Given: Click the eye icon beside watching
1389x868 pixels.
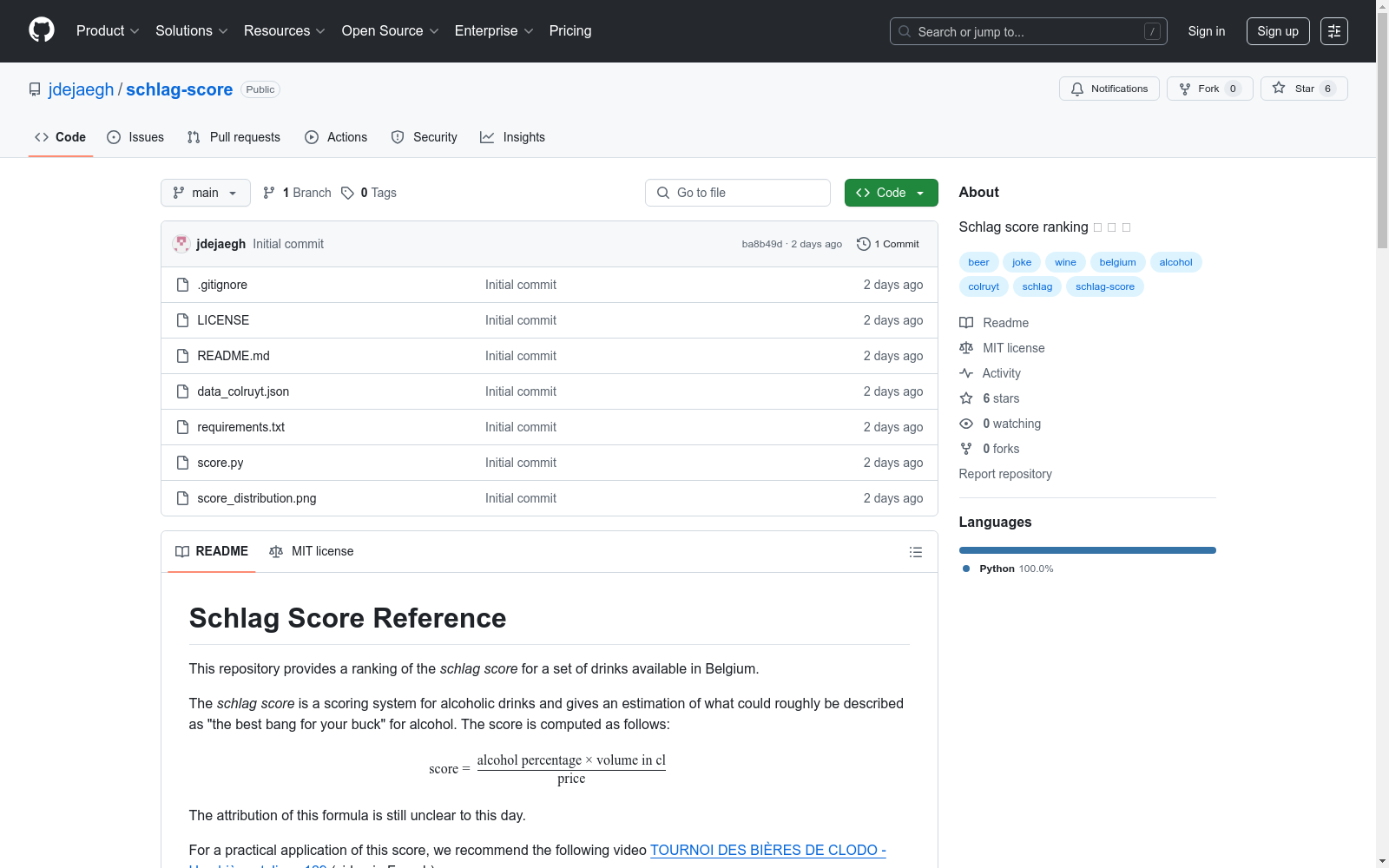Looking at the screenshot, I should pyautogui.click(x=966, y=424).
